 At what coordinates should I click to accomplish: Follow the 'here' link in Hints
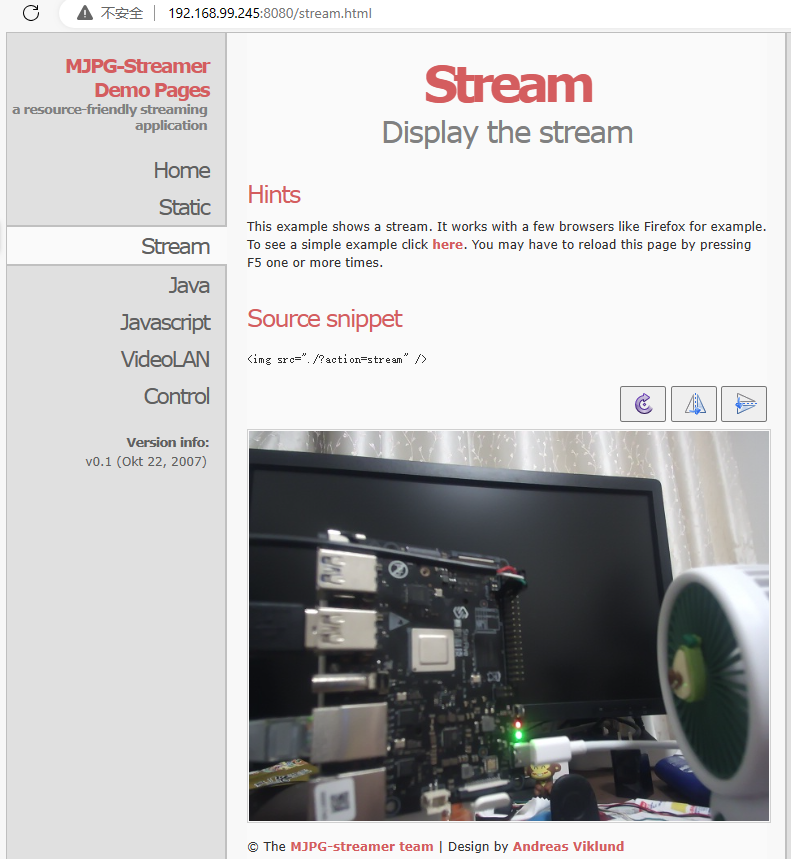pos(448,244)
